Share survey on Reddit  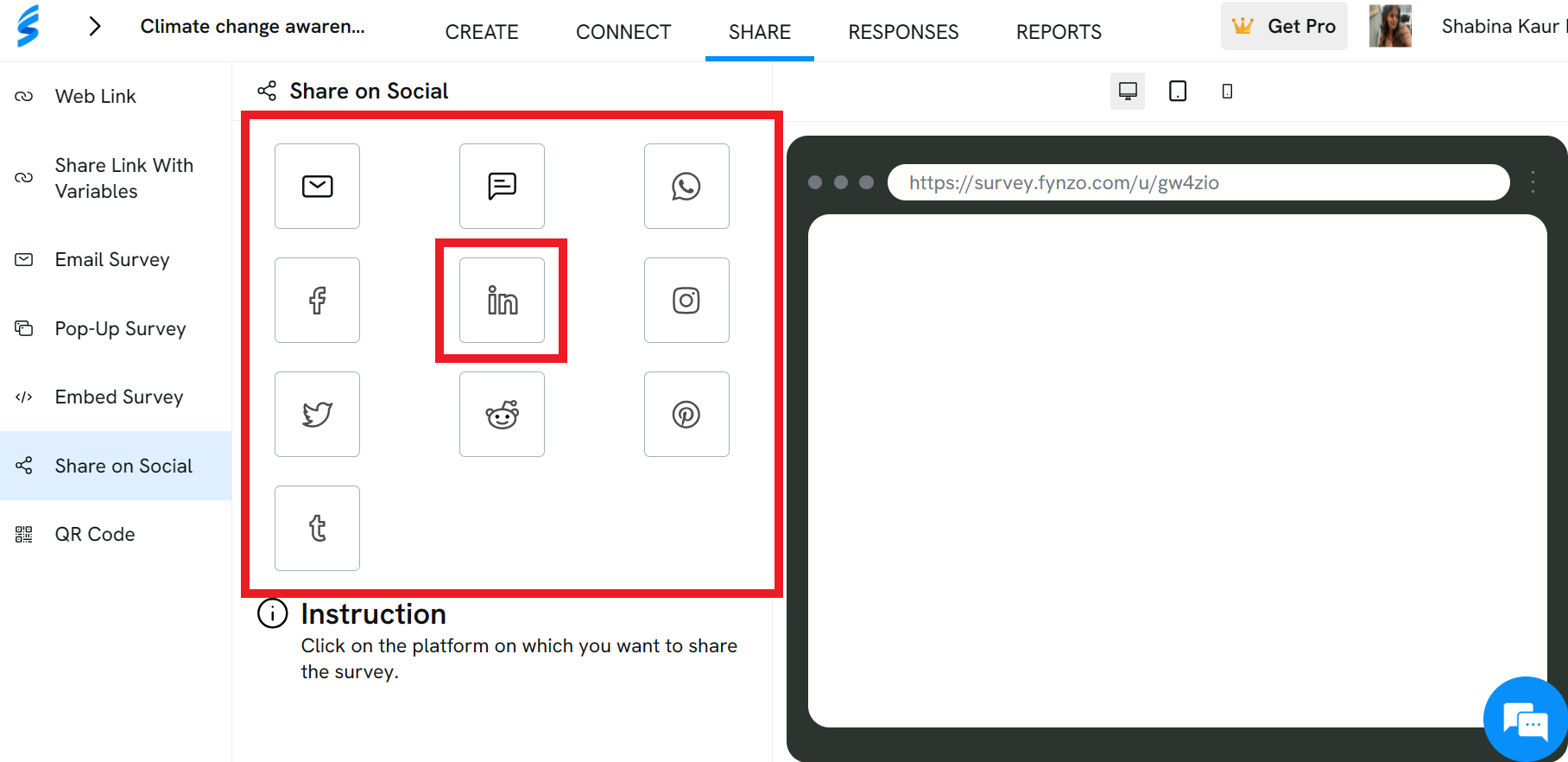(x=502, y=414)
